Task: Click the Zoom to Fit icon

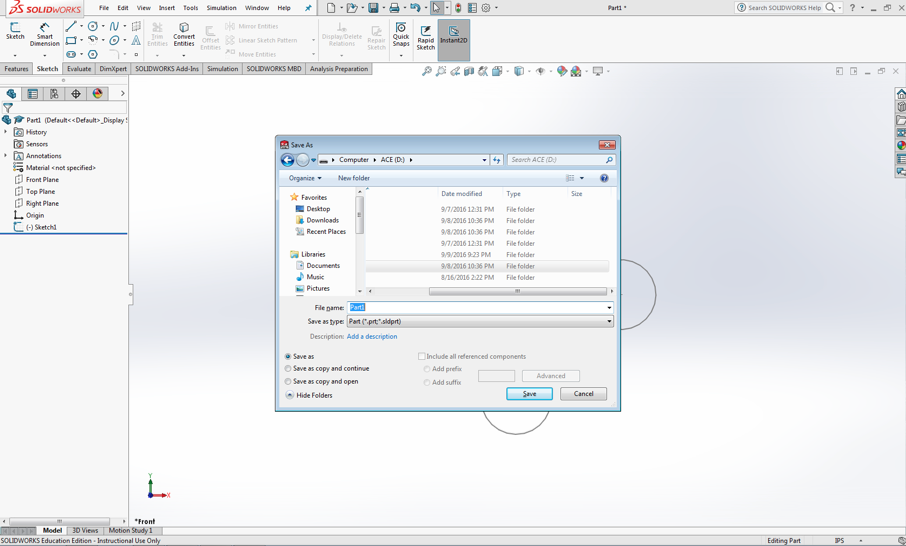Action: pos(426,71)
